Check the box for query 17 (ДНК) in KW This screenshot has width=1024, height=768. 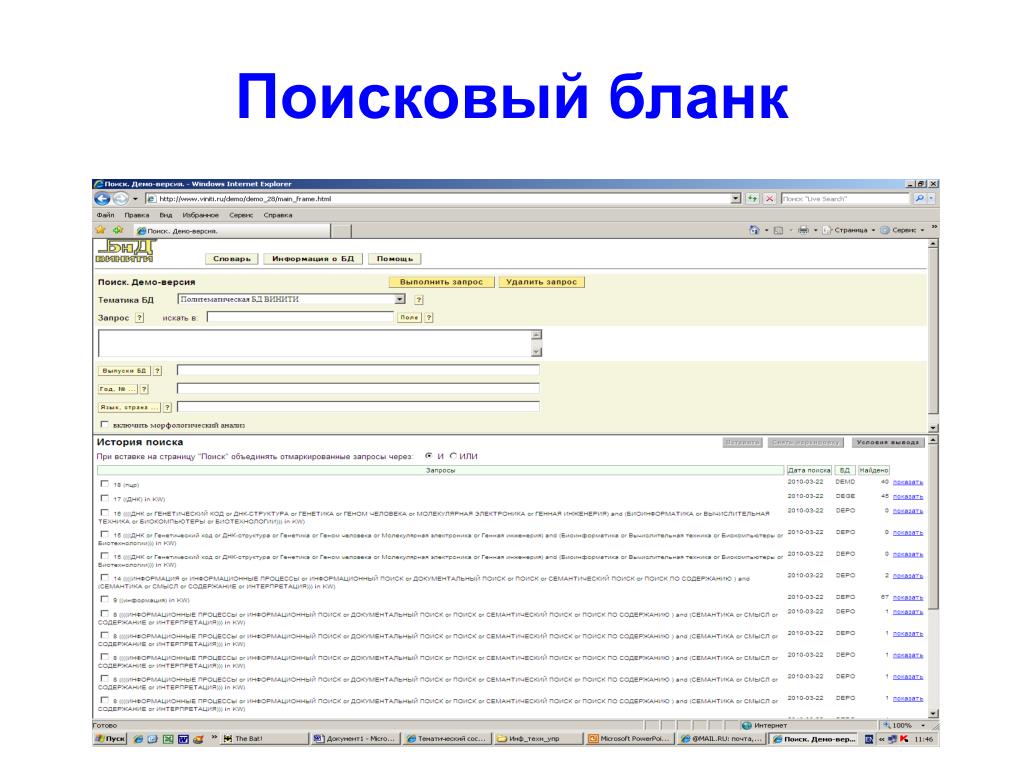(104, 498)
